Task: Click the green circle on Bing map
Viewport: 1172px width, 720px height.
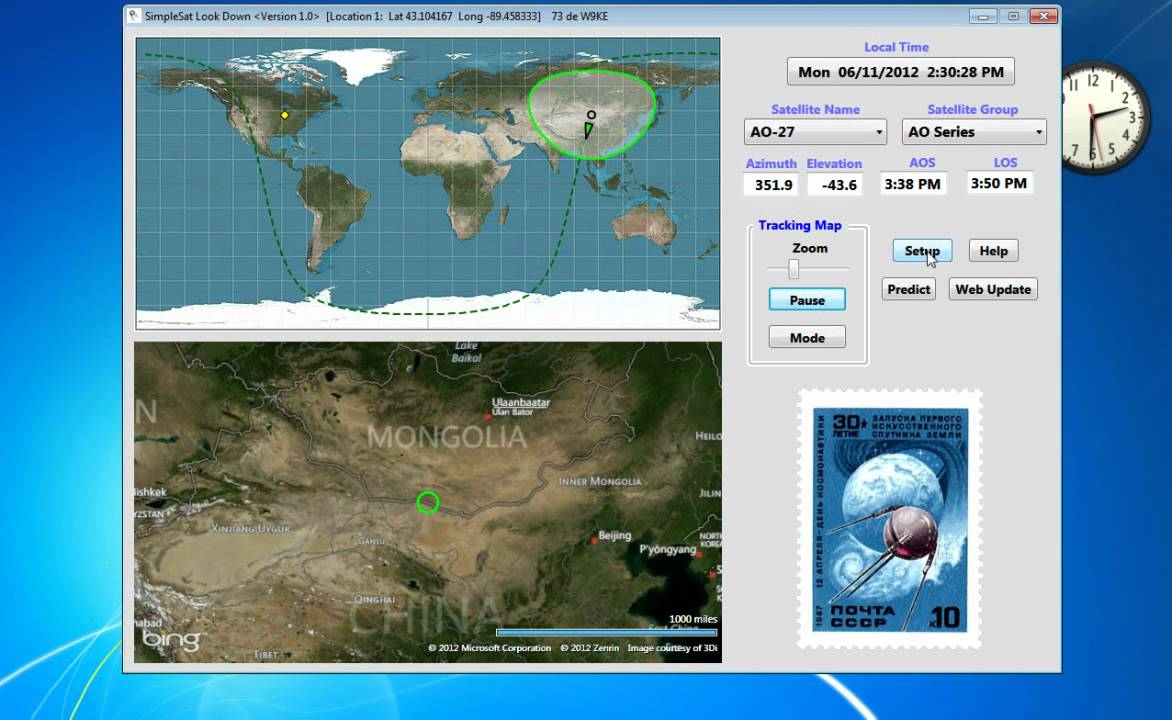Action: click(428, 502)
